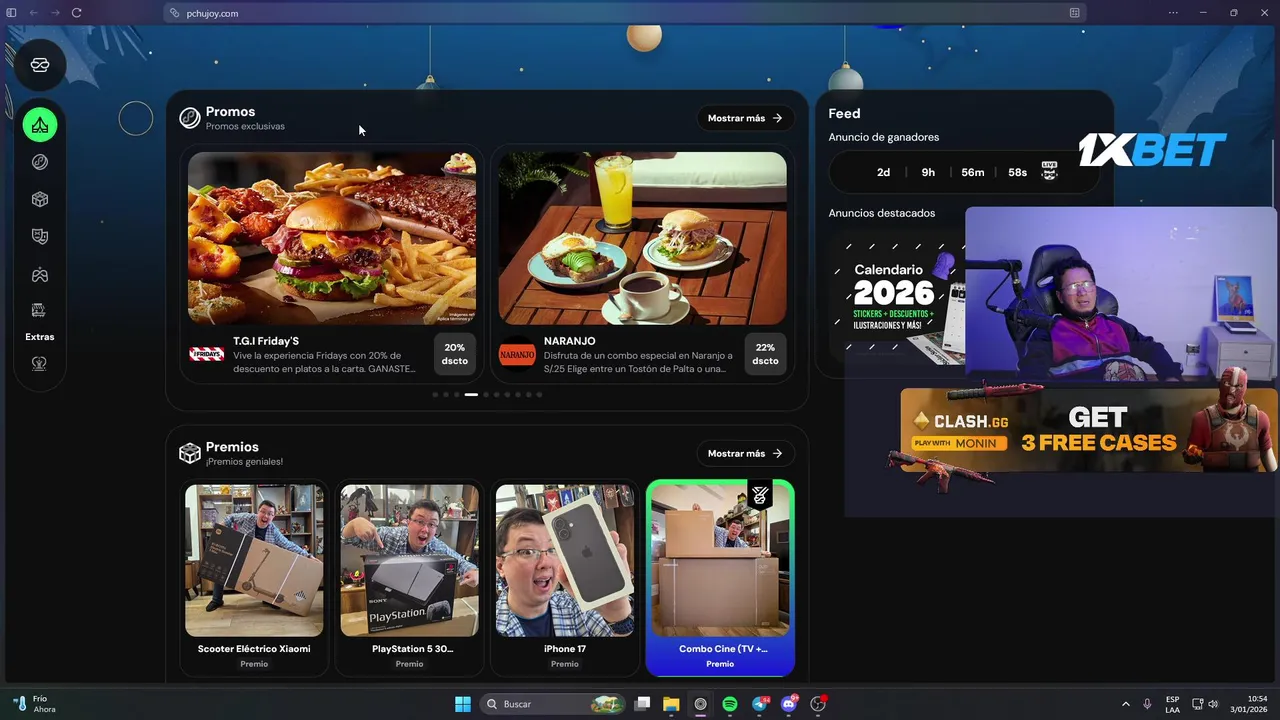Select the green tent home icon in sidebar
The image size is (1280, 720).
tap(40, 125)
